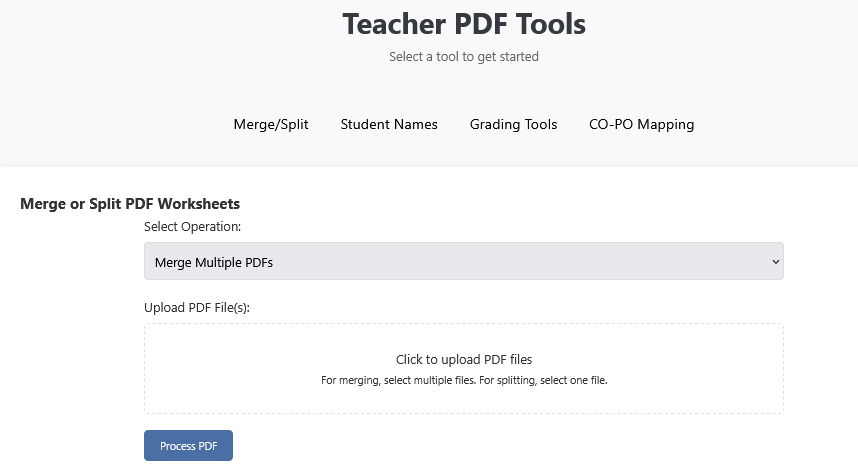Click the merging and splitting hint text
The image size is (858, 474).
click(x=464, y=380)
